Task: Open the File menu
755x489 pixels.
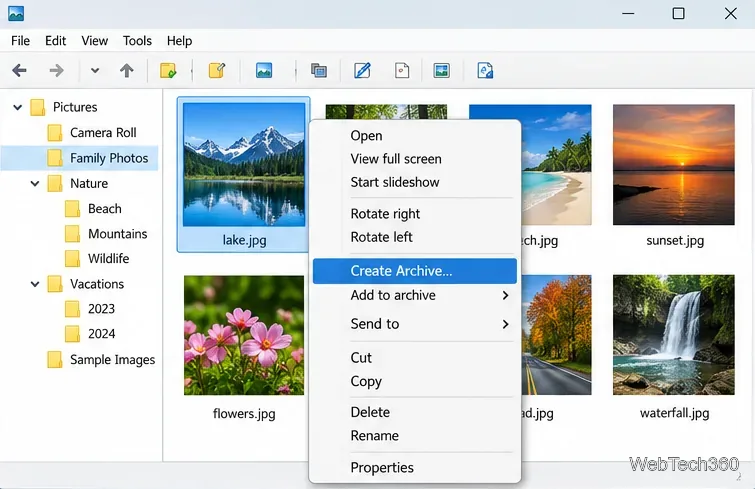Action: [x=20, y=41]
